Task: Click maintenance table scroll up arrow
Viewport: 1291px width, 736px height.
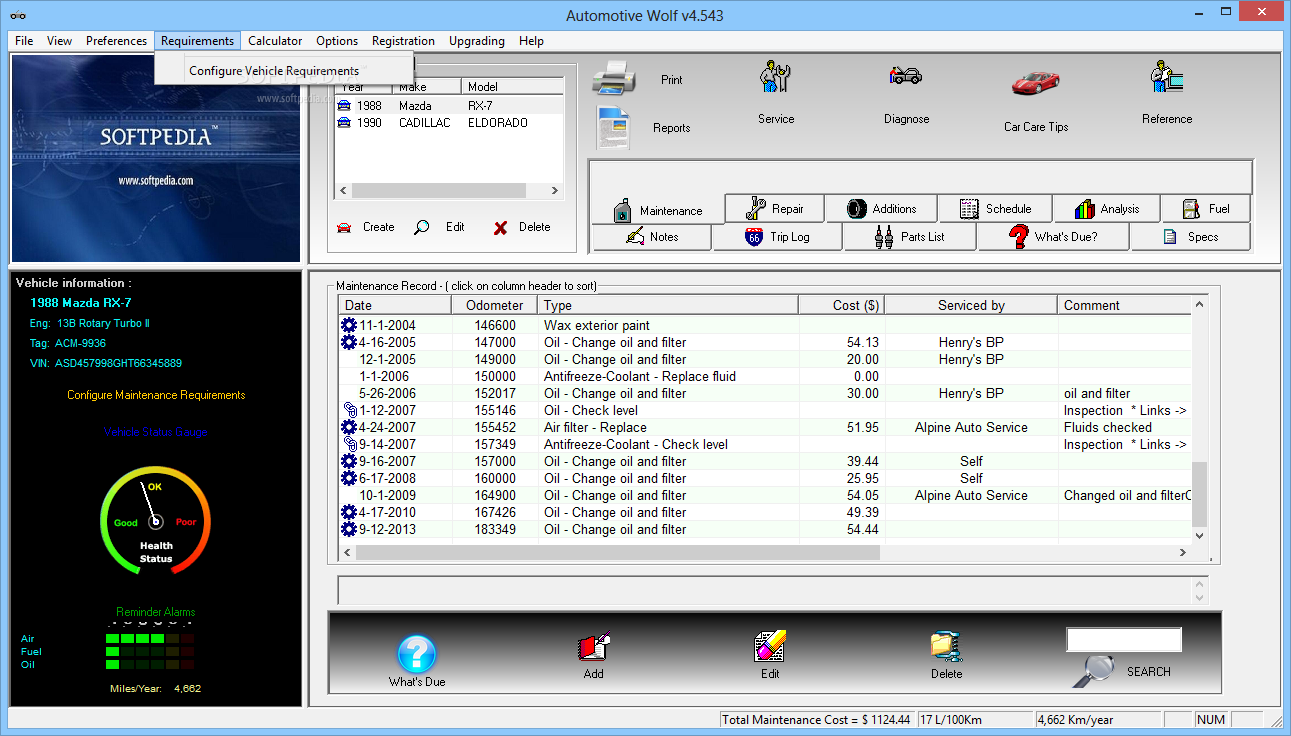Action: (1200, 304)
